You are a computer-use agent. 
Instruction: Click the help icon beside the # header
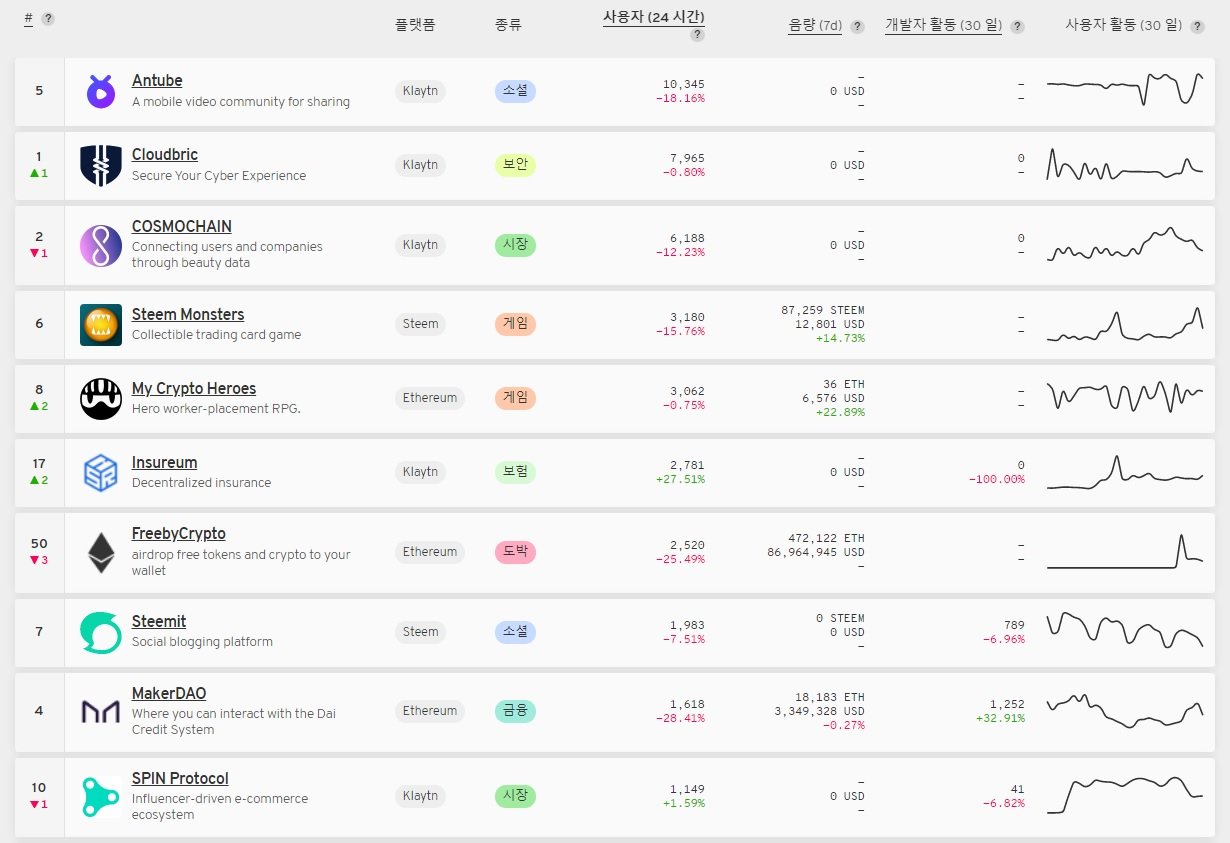click(48, 19)
